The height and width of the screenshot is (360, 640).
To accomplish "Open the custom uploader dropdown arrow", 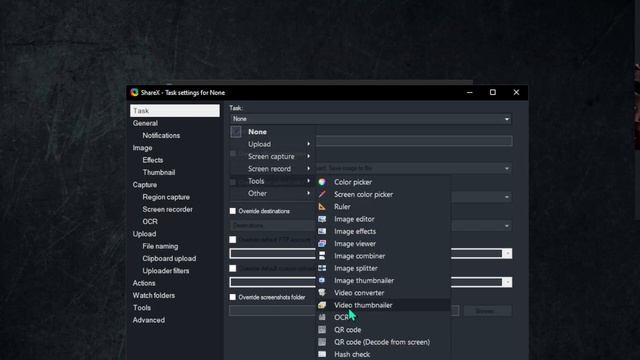I will [507, 282].
